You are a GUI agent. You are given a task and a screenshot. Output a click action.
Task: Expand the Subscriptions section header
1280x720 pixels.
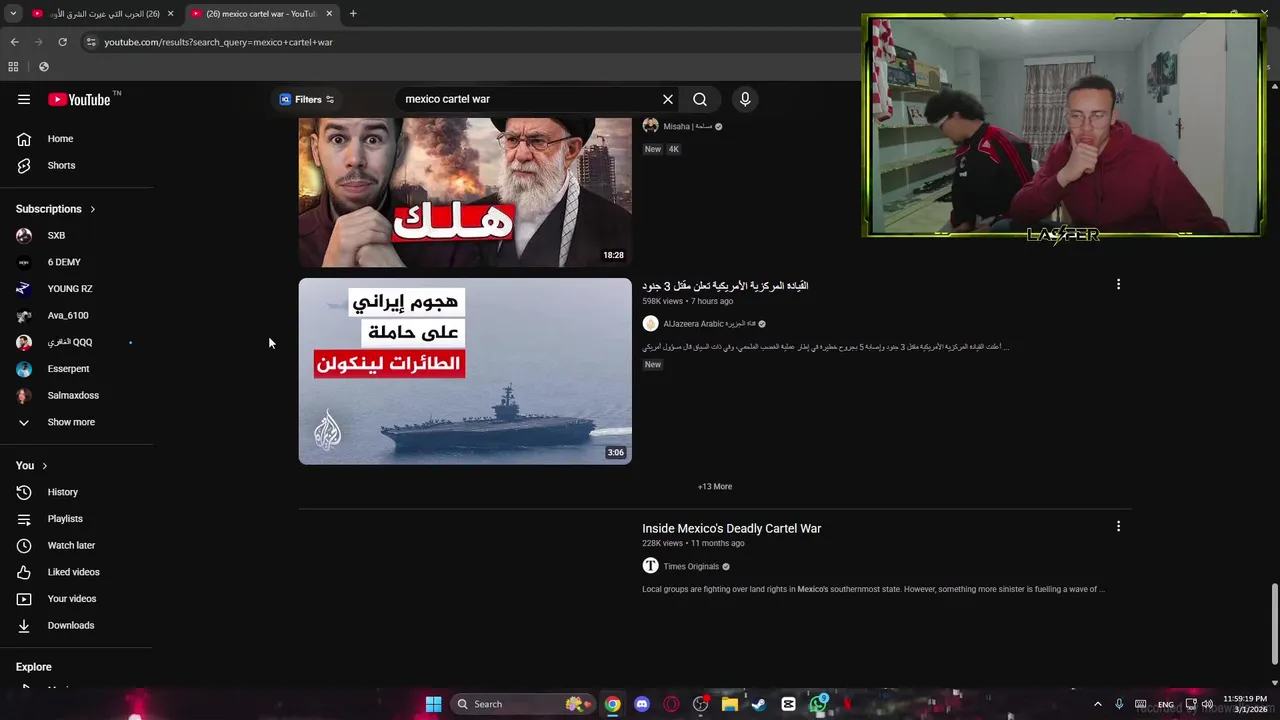[56, 209]
